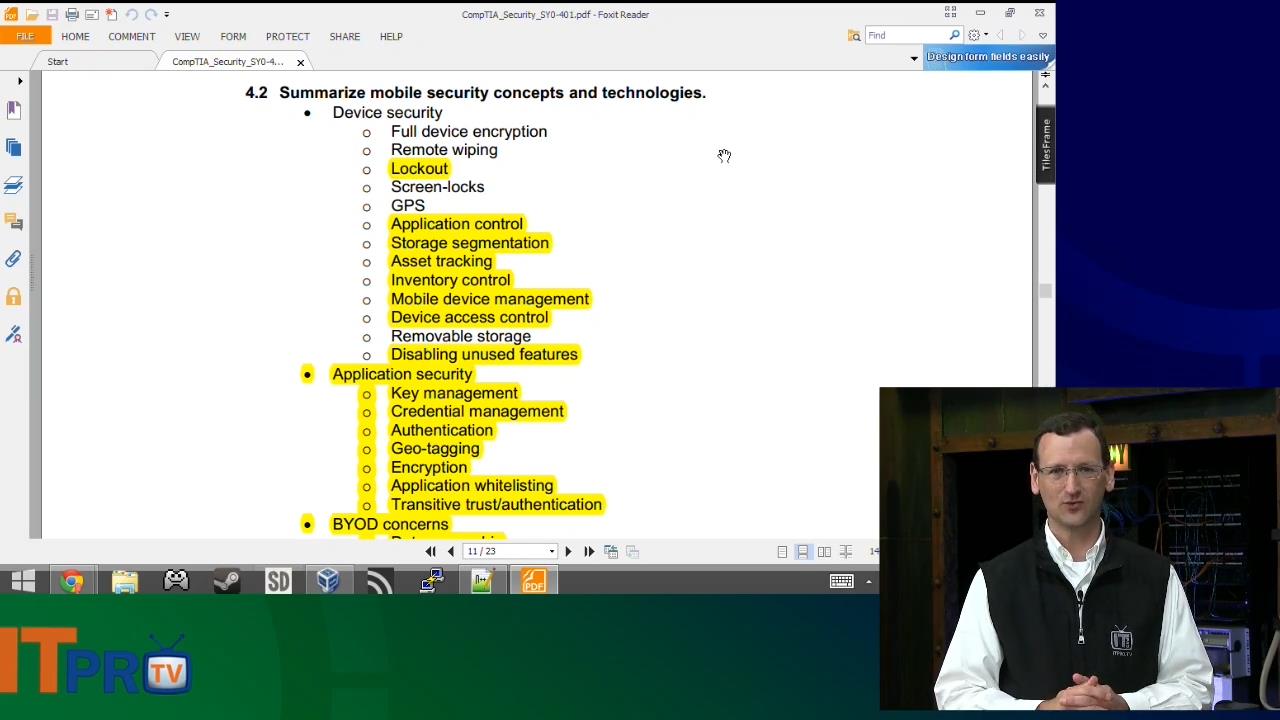The width and height of the screenshot is (1280, 720).
Task: Open the Pages thumbnails panel in the sidebar
Action: [14, 147]
